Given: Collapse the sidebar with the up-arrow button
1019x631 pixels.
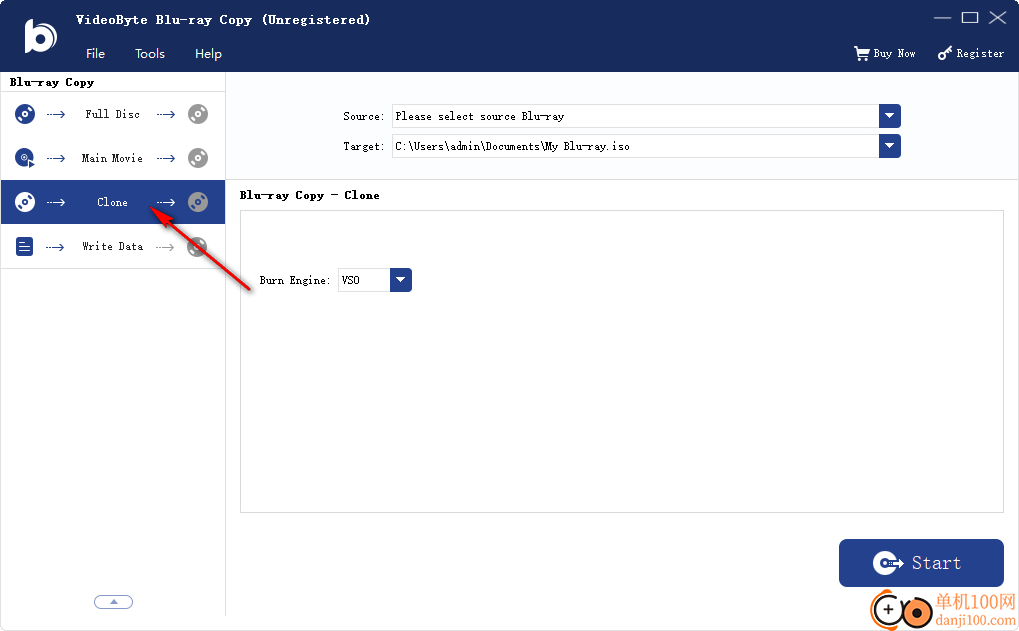Looking at the screenshot, I should [x=114, y=602].
